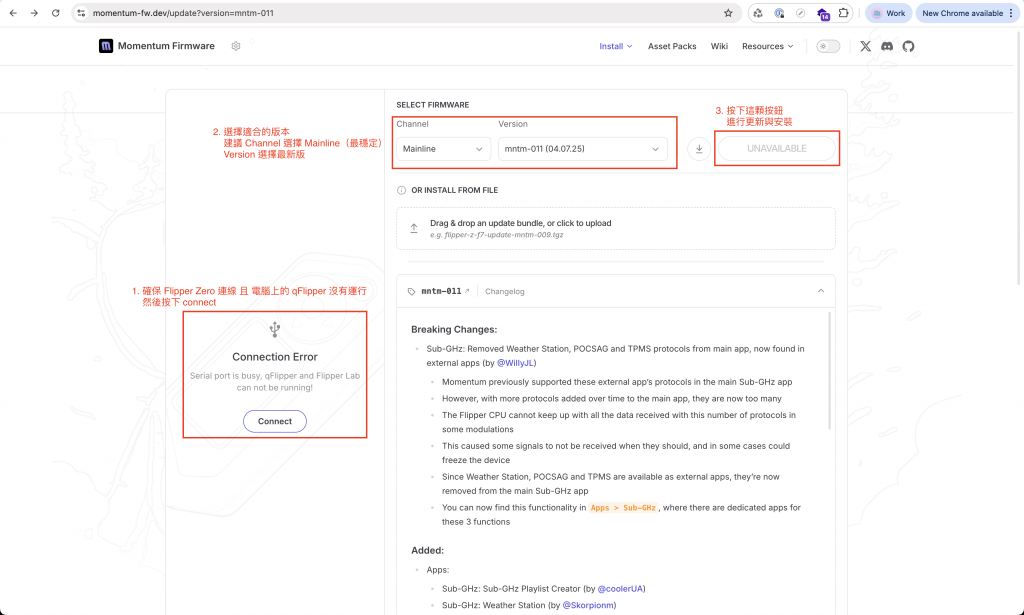Click the UNAVAILABLE install button
Screen dimensions: 1024x615
[776, 149]
